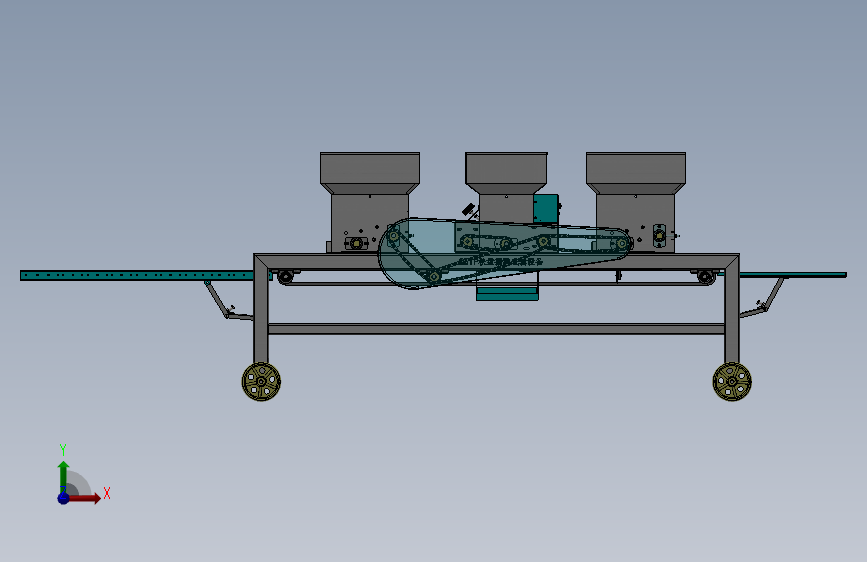Select the transparent chain guard cover
Viewport: 867px width, 562px height.
coord(504,252)
